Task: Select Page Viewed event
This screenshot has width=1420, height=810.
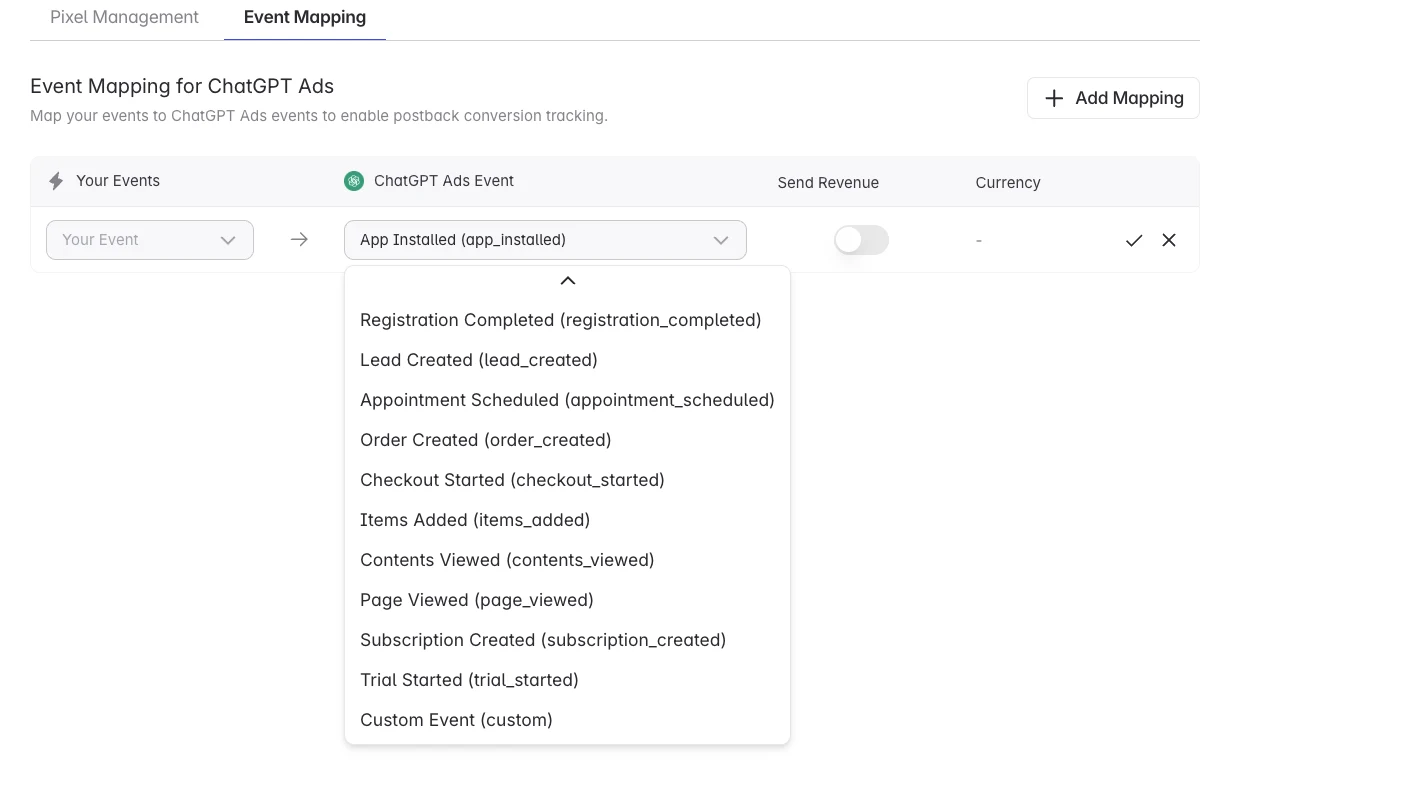Action: click(567, 600)
